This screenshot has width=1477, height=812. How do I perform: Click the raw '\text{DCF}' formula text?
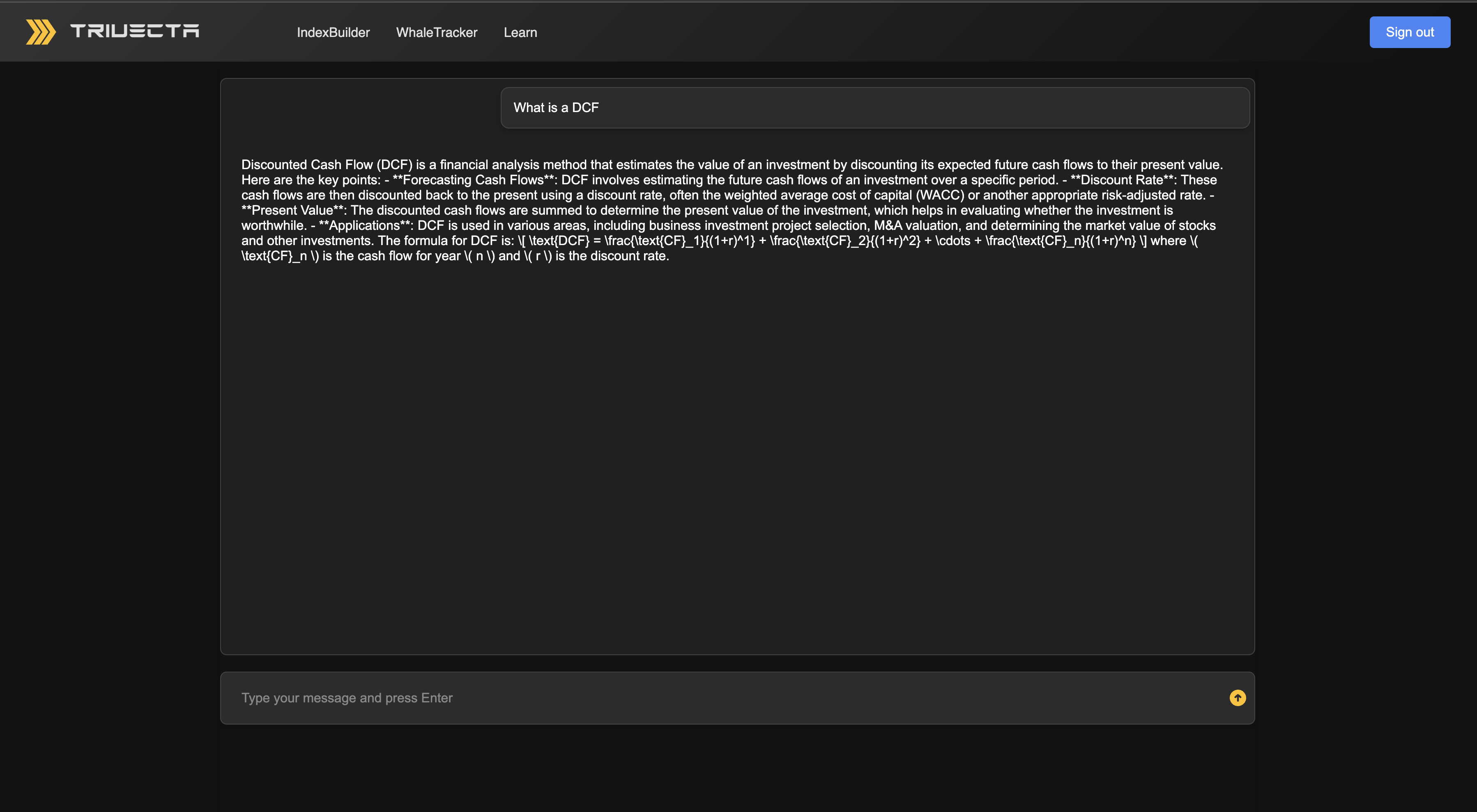(x=559, y=241)
